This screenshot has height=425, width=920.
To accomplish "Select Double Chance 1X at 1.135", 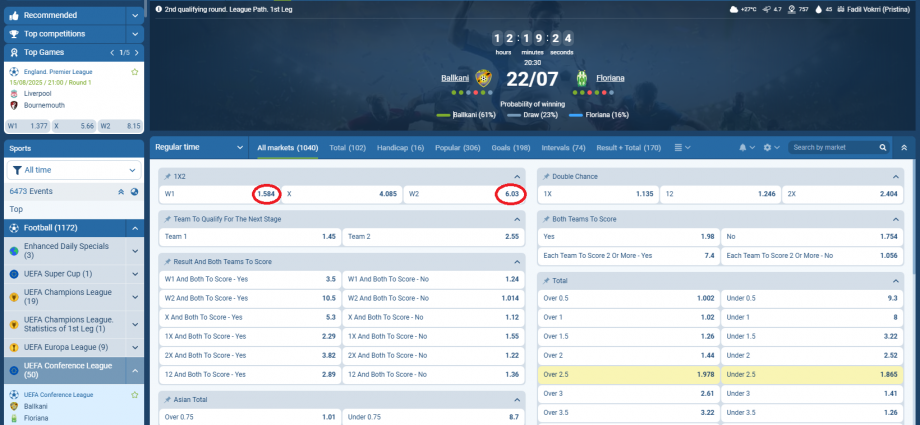I will (x=598, y=194).
